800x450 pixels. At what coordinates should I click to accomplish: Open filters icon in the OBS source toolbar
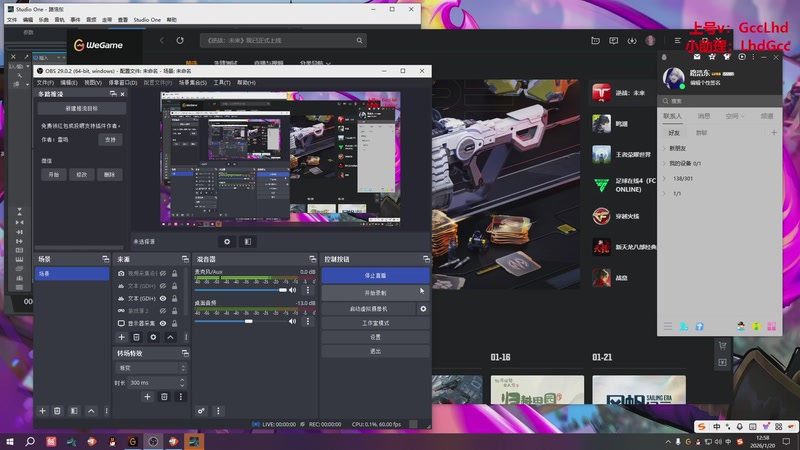click(x=247, y=242)
